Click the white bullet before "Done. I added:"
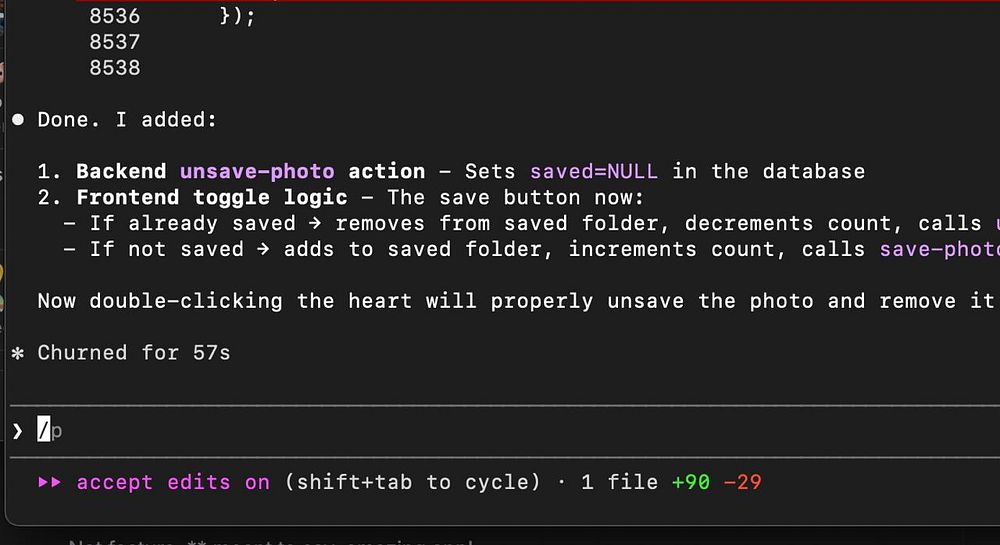The image size is (1000, 545). [18, 120]
